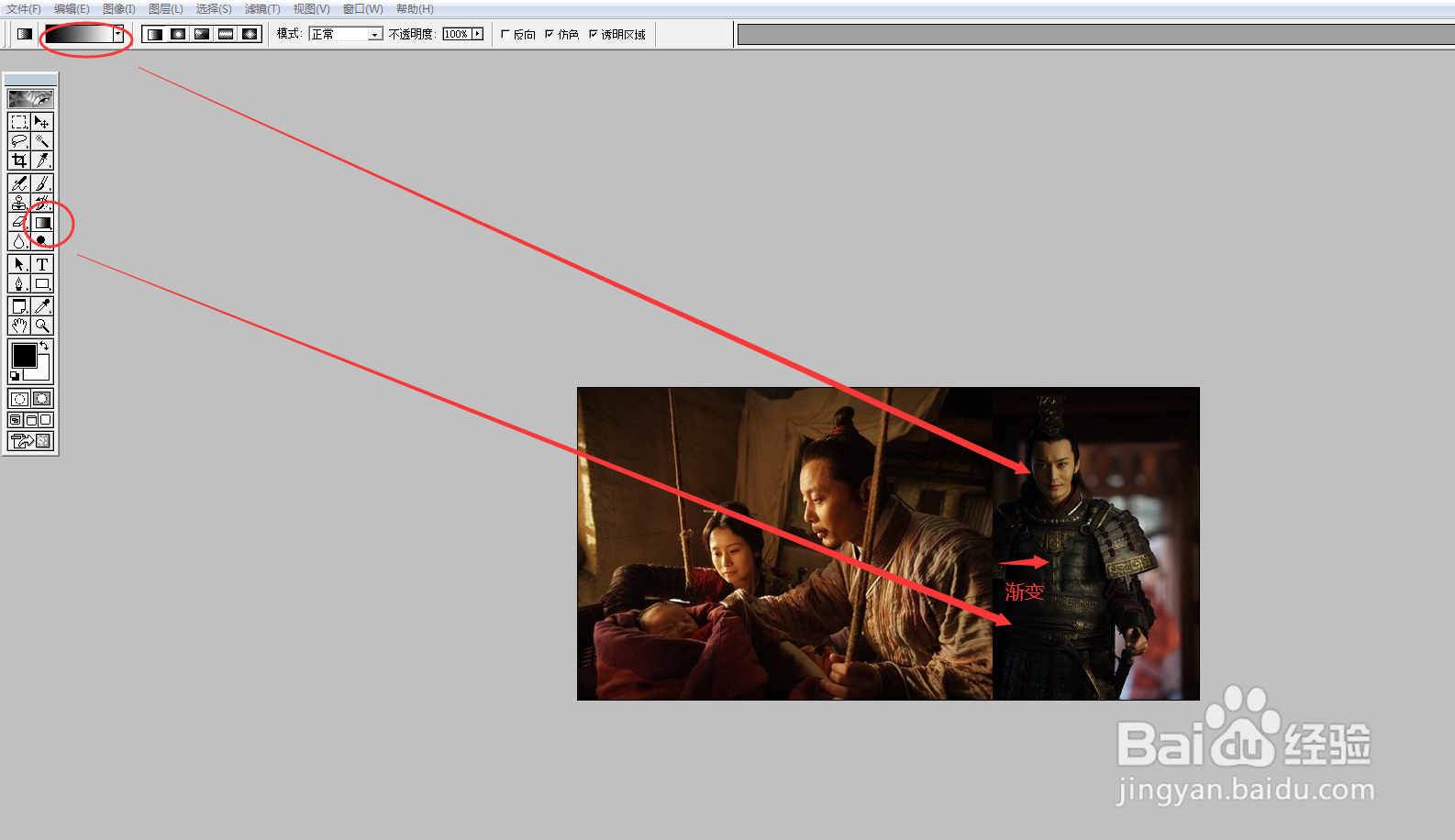Open the 编辑(E) menu
The image size is (1455, 840).
[72, 9]
